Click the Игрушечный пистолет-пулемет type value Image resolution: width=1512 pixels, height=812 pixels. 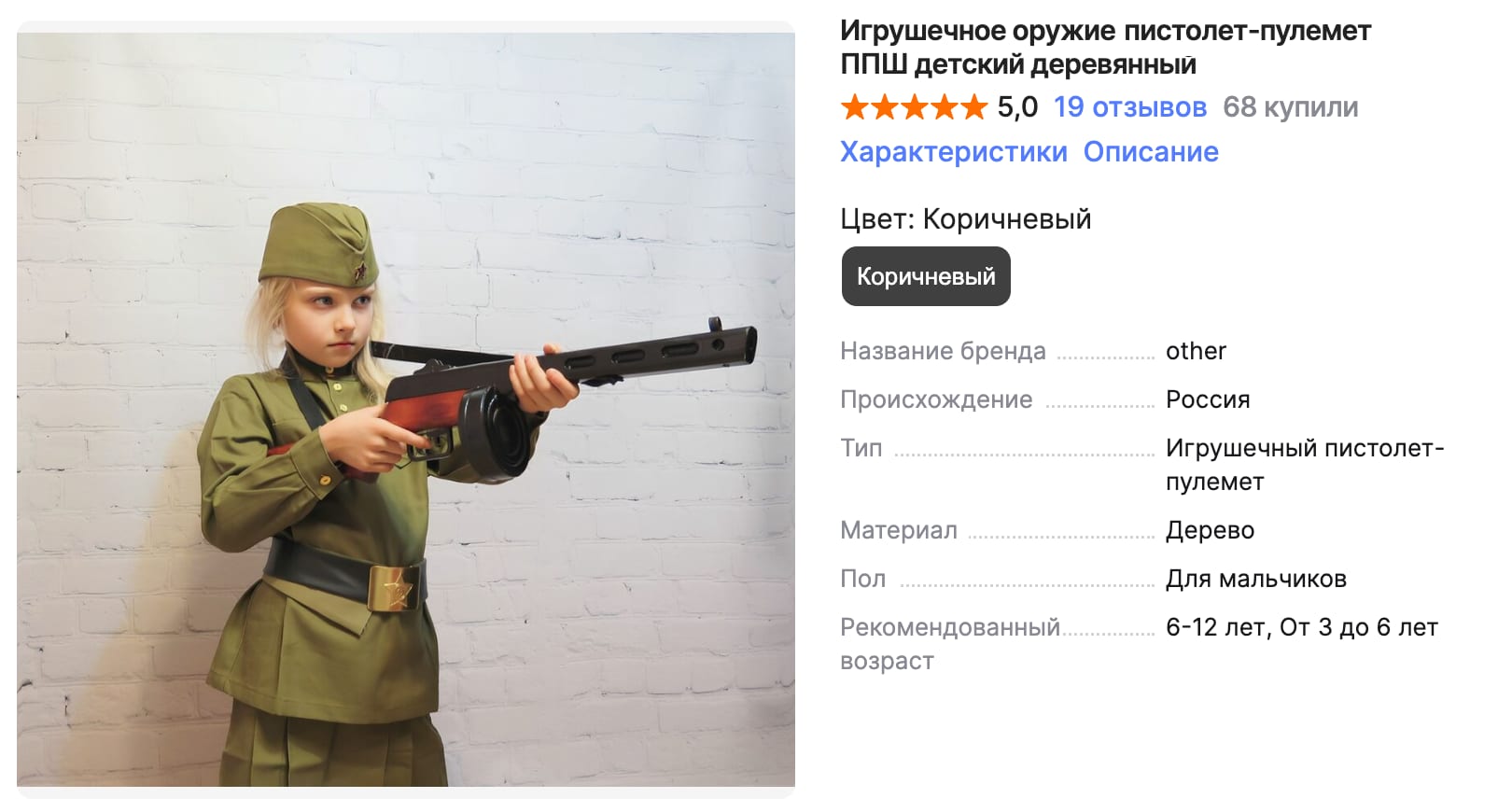click(x=1305, y=465)
